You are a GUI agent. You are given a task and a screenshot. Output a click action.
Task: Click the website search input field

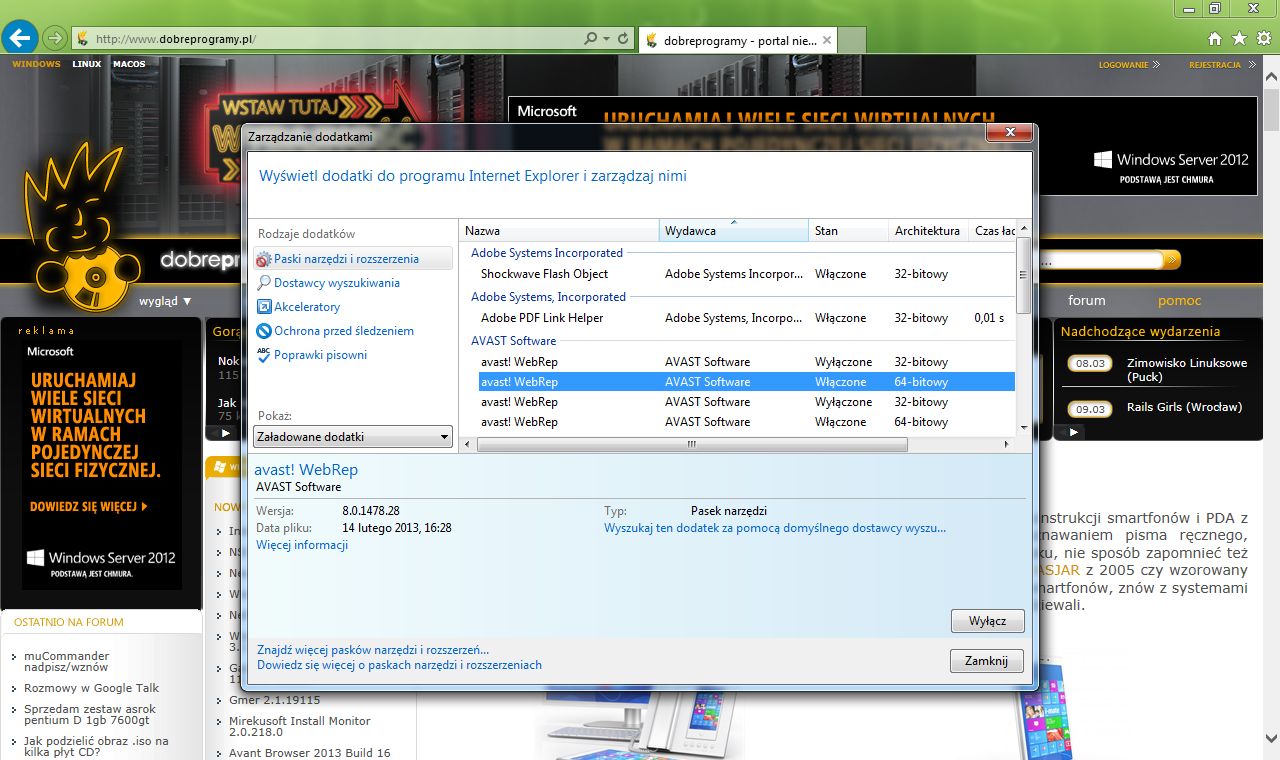point(1100,260)
